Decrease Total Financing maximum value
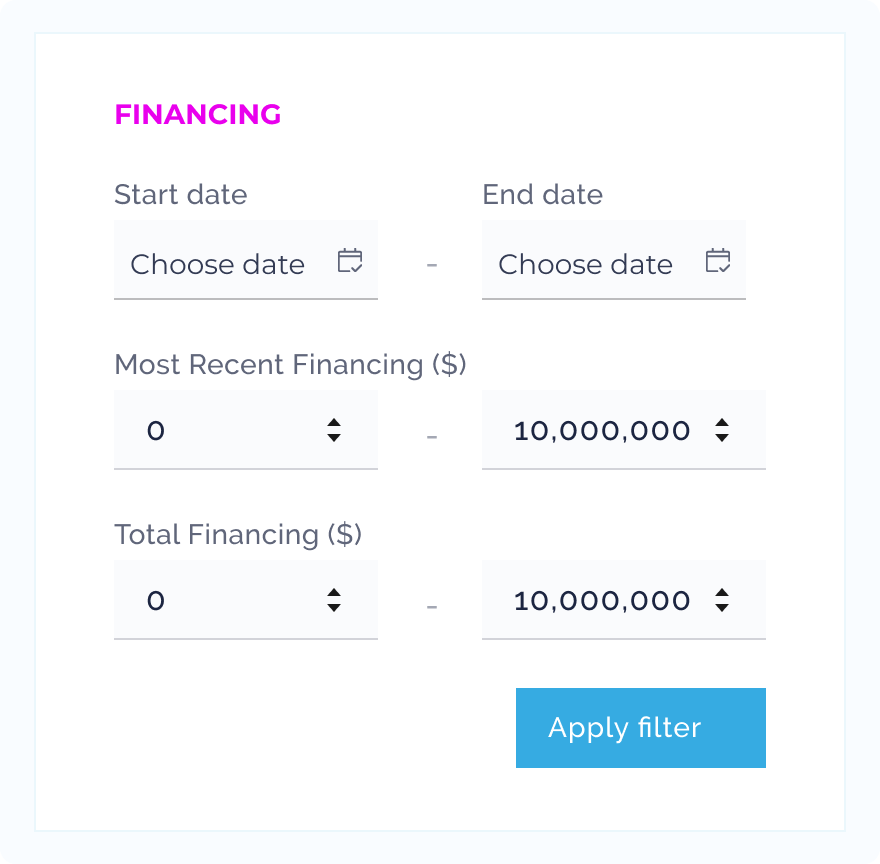880x864 pixels. click(722, 608)
